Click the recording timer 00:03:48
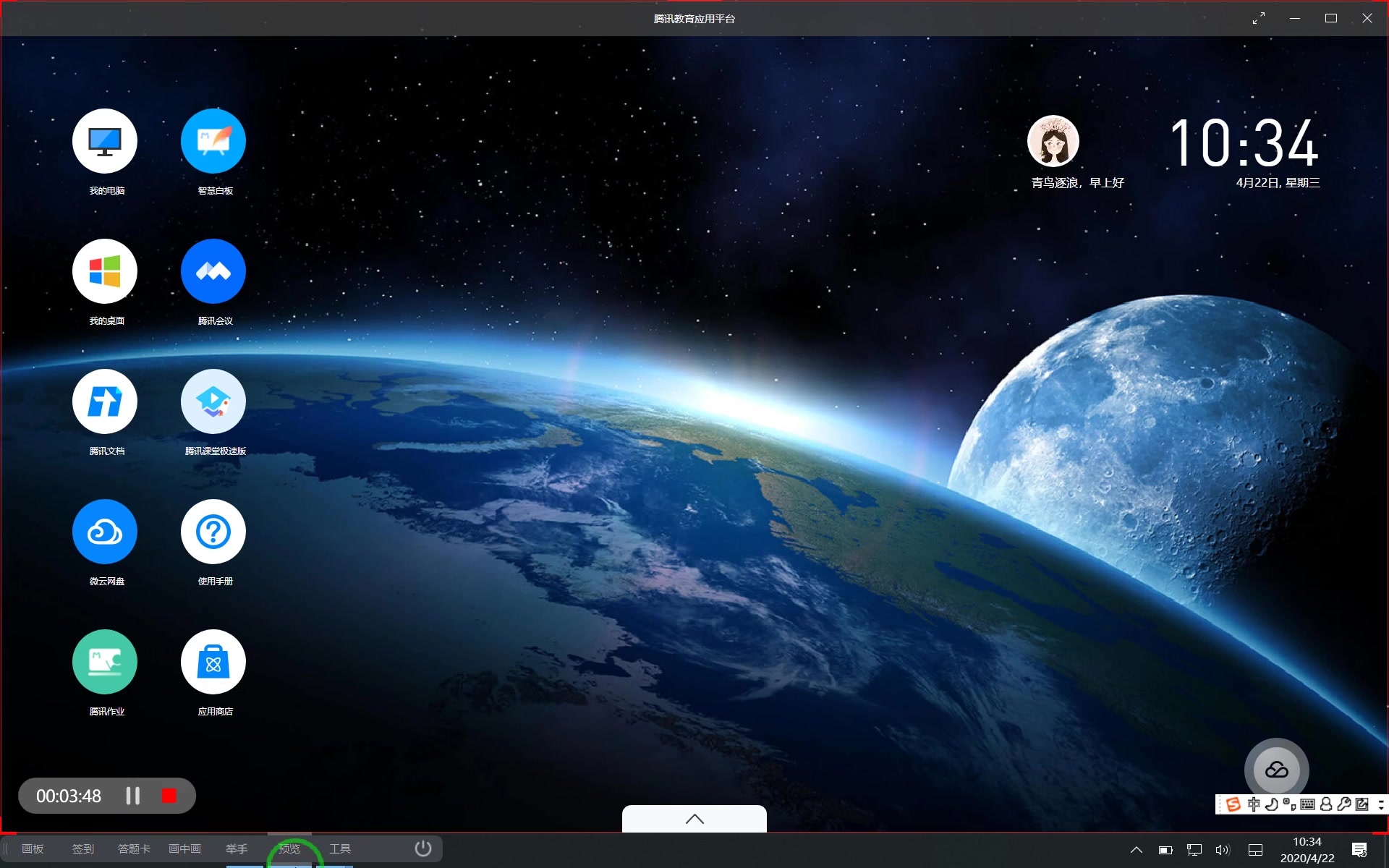The image size is (1389, 868). (69, 796)
